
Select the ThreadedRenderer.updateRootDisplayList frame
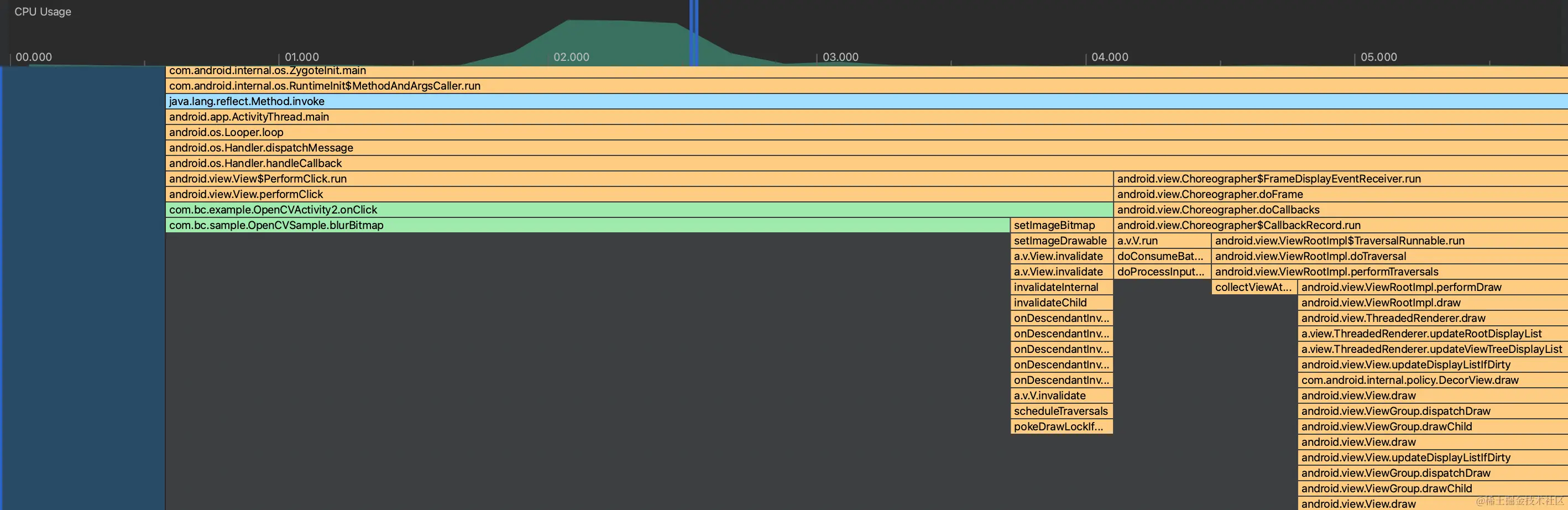coord(1433,334)
